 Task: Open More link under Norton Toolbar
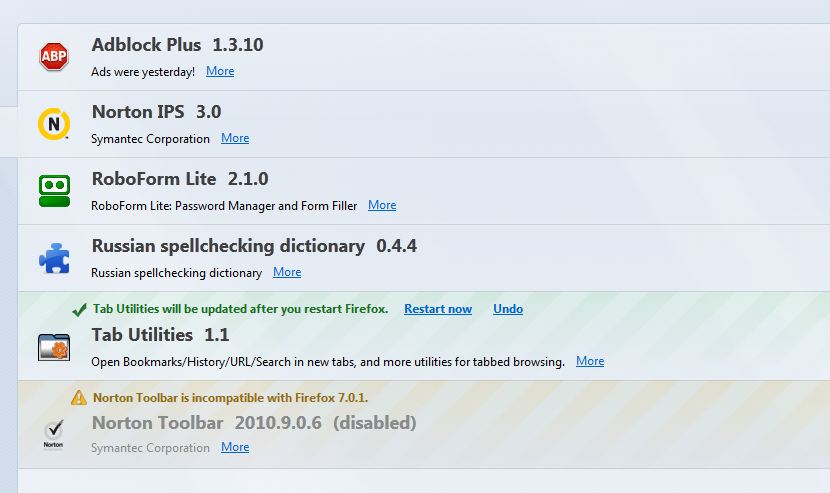[x=235, y=447]
